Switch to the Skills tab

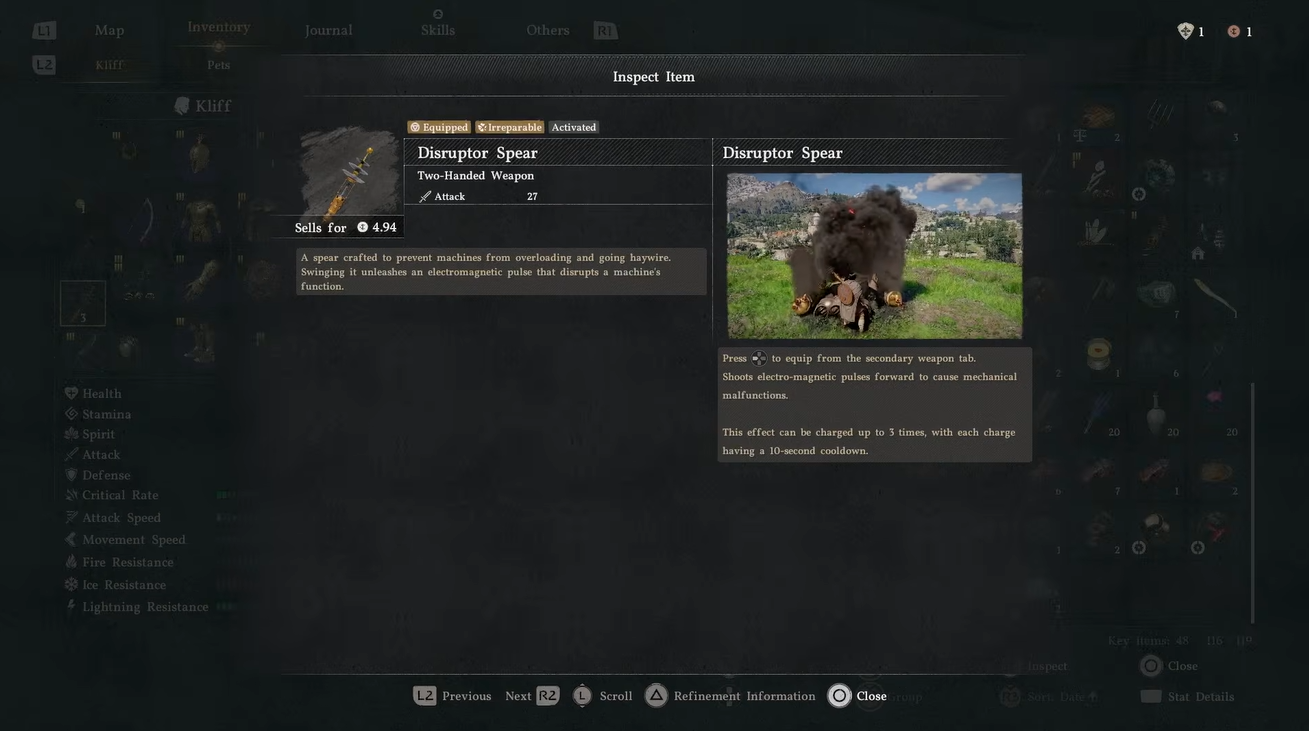click(x=438, y=30)
